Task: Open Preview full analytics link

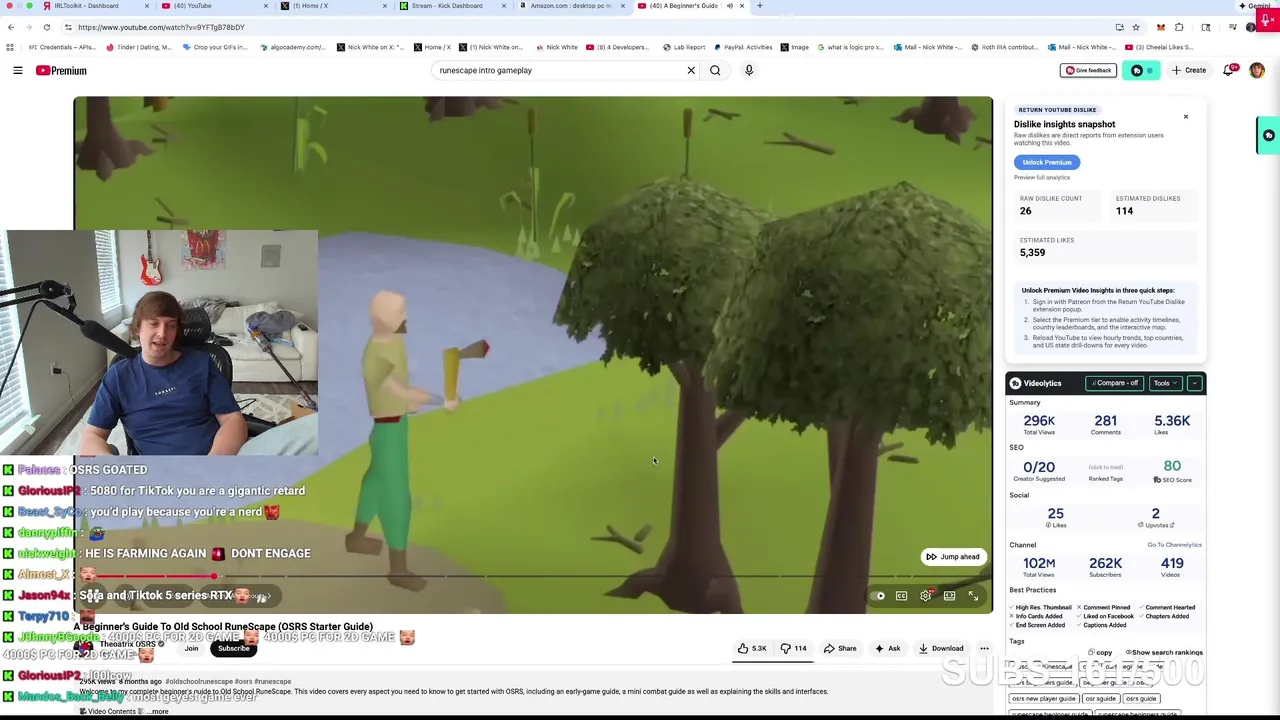Action: 1042,177
